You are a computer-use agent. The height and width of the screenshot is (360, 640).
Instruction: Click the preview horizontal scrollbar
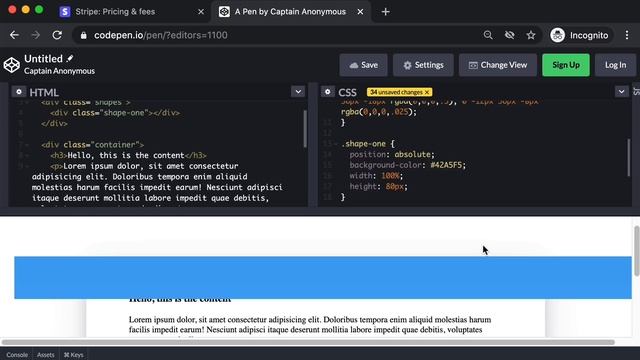pyautogui.click(x=308, y=342)
